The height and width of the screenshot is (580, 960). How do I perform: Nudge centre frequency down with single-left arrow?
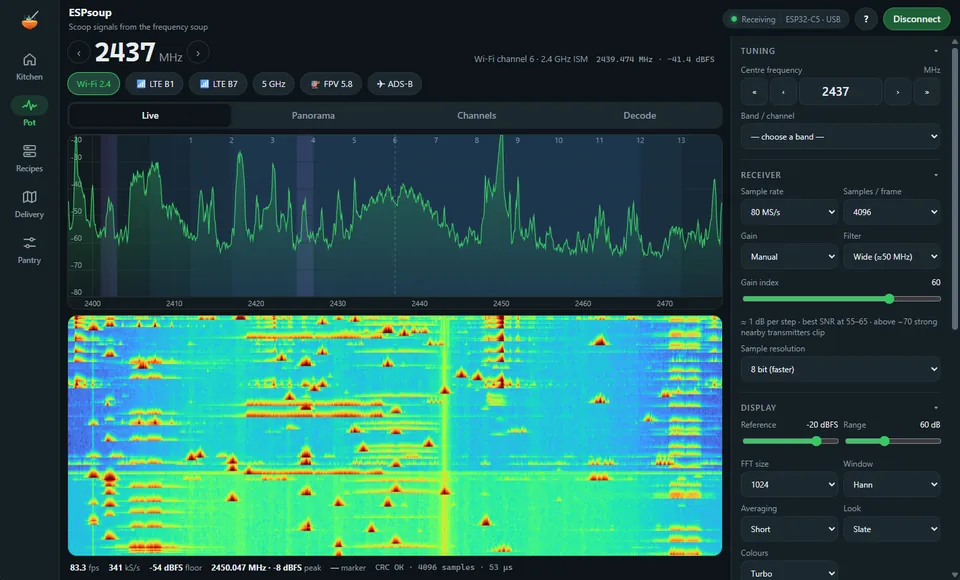783,91
